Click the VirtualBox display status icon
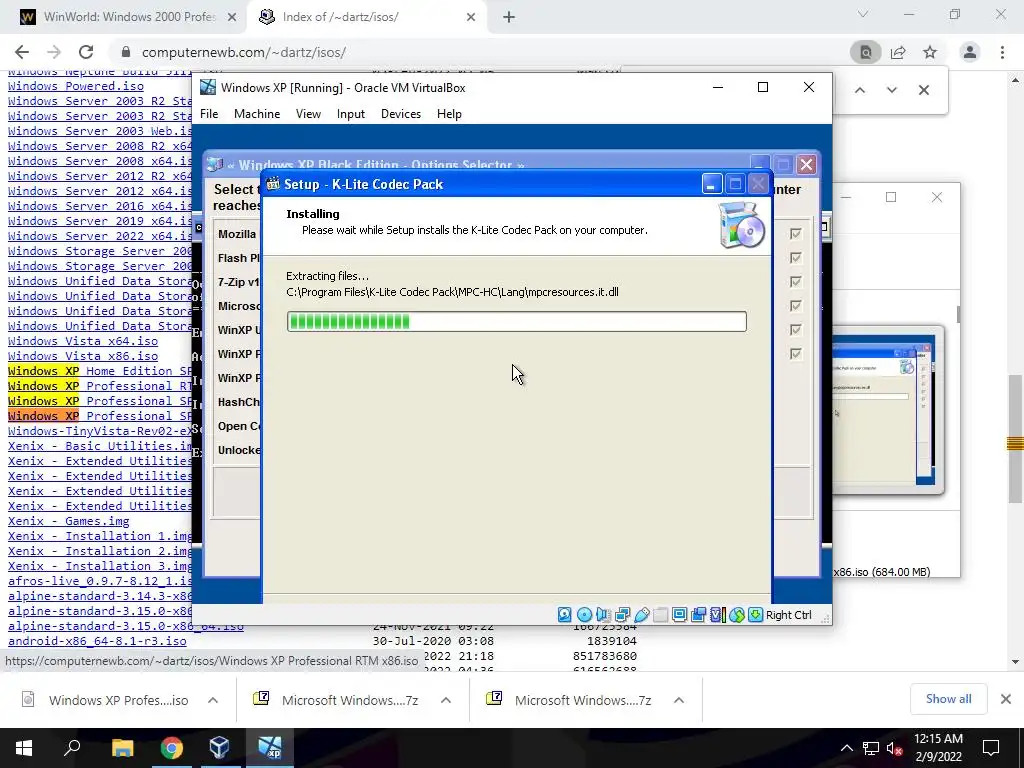Viewport: 1024px width, 768px height. (x=679, y=615)
